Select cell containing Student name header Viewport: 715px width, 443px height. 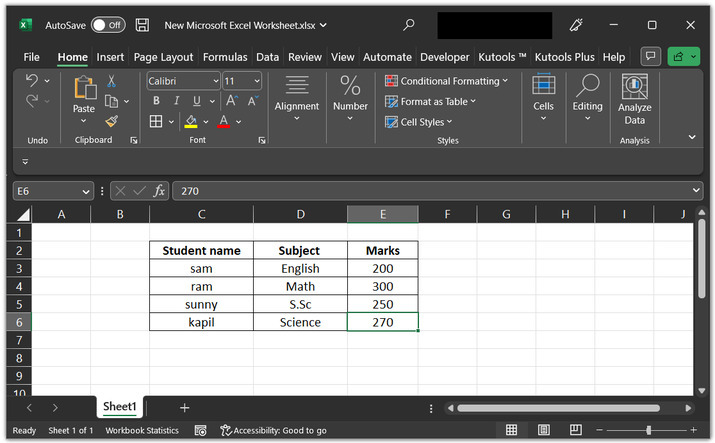pos(201,250)
